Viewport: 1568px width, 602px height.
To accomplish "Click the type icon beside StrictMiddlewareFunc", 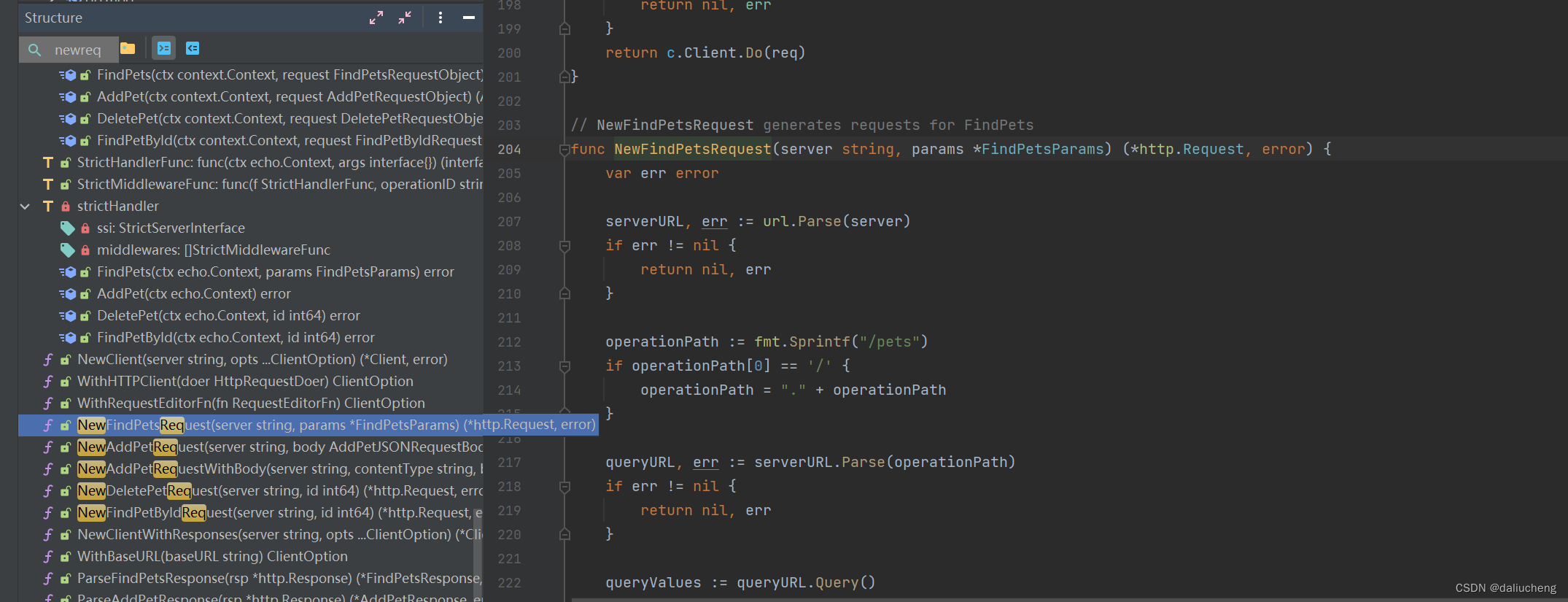I will [x=48, y=185].
